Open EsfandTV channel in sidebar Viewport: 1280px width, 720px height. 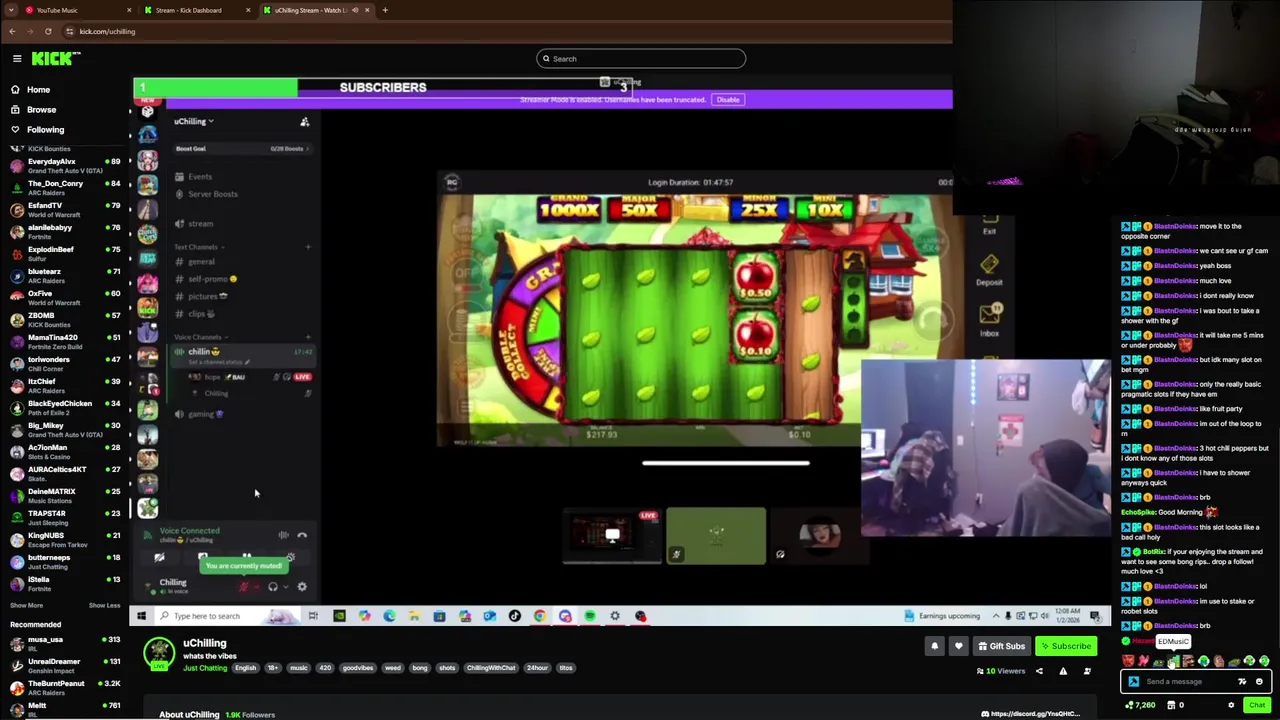65,209
